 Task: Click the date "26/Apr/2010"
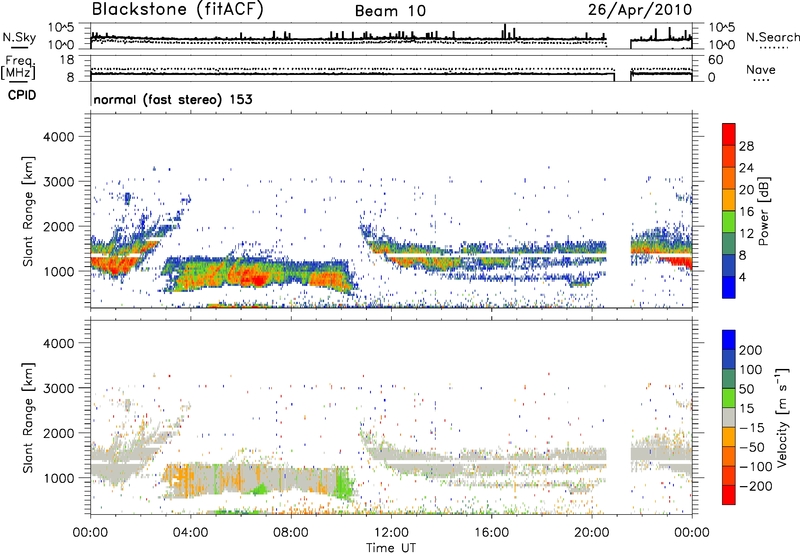pyautogui.click(x=640, y=10)
